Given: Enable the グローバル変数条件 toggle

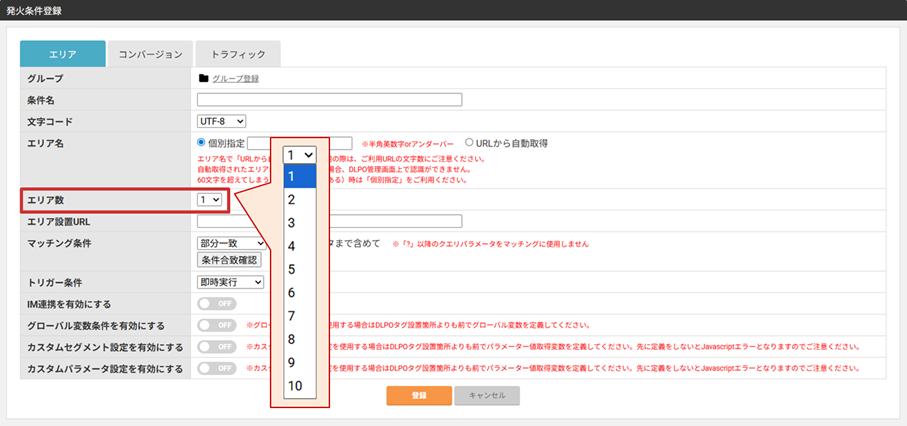Looking at the screenshot, I should tap(217, 325).
